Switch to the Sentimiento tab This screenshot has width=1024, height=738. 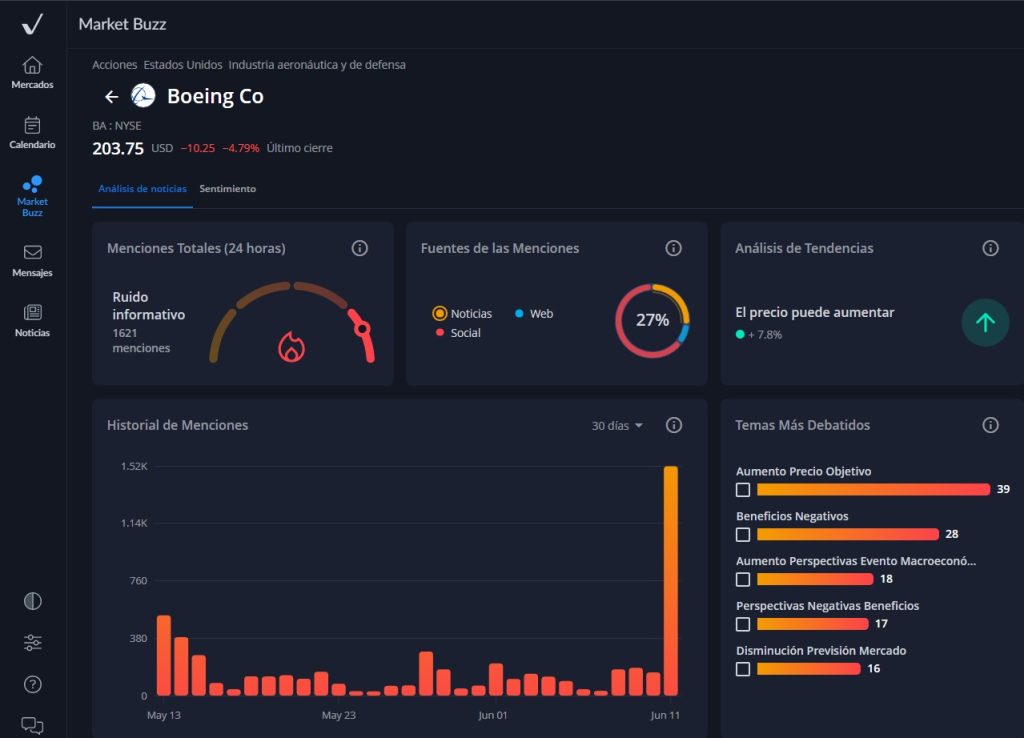228,189
